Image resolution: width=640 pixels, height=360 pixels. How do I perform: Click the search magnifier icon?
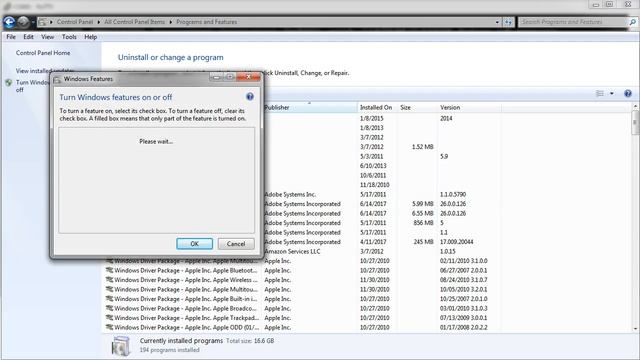[633, 22]
